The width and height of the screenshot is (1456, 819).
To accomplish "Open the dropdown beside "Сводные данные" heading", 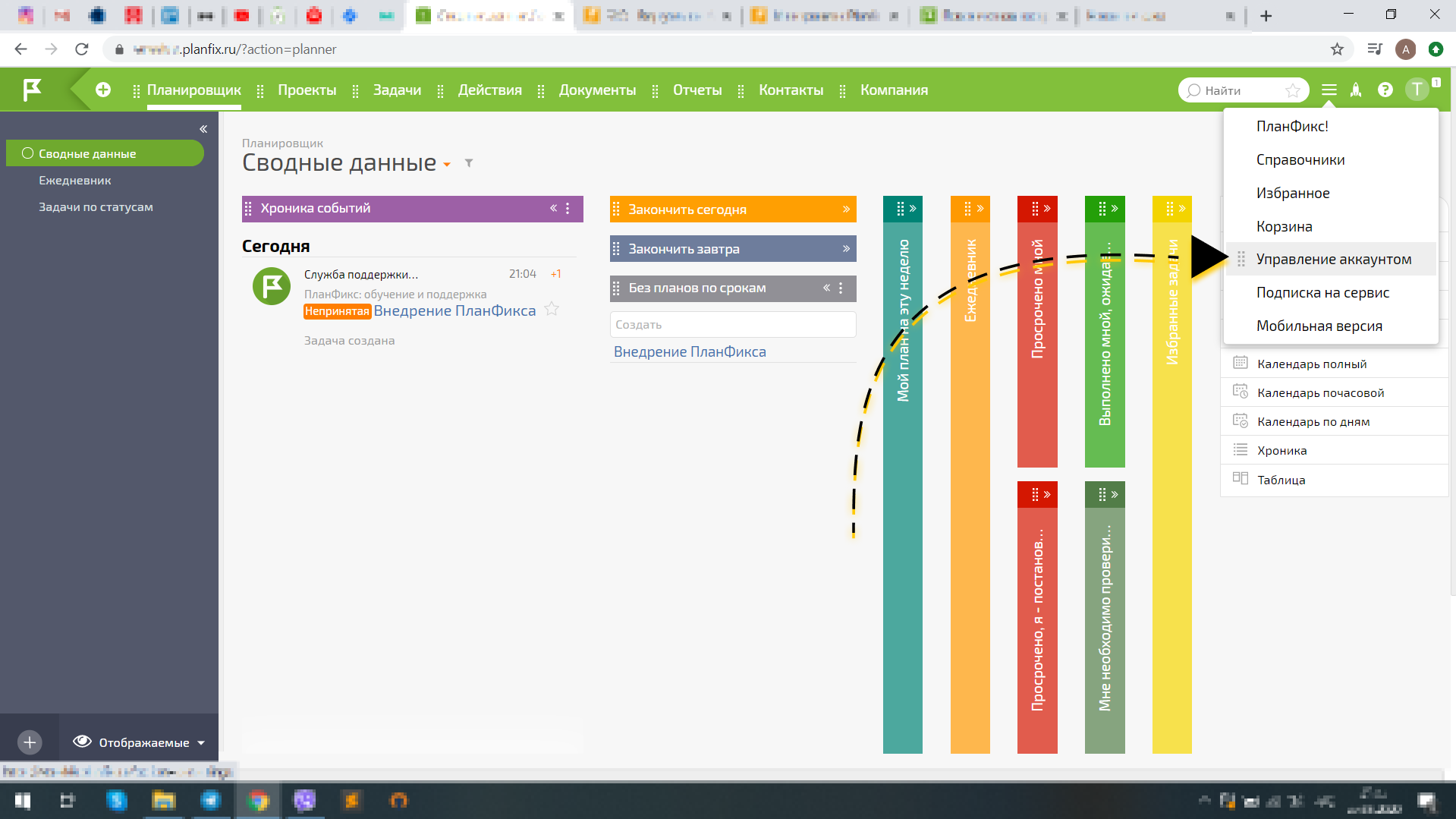I will 447,164.
